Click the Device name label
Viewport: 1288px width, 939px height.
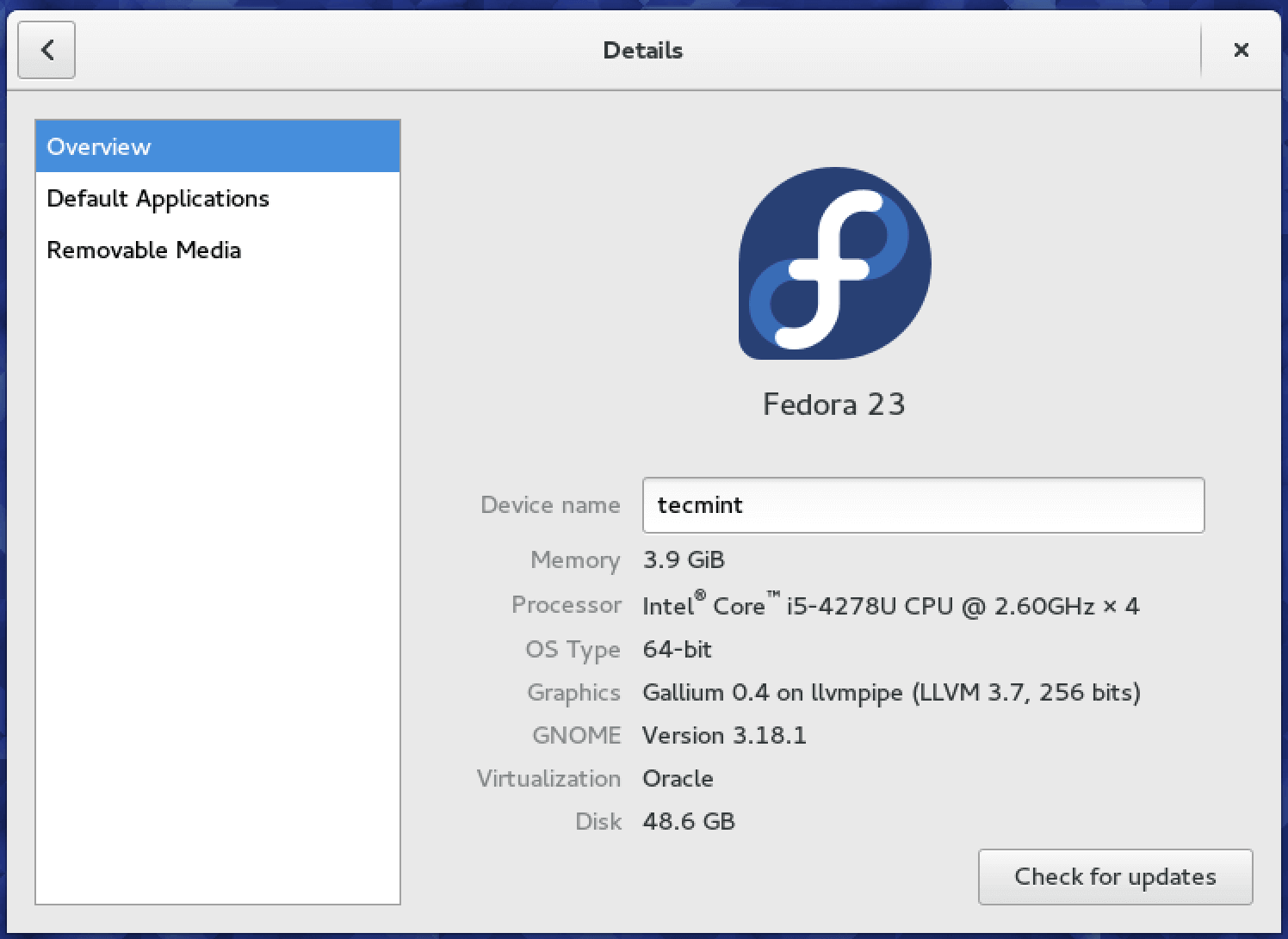(550, 505)
